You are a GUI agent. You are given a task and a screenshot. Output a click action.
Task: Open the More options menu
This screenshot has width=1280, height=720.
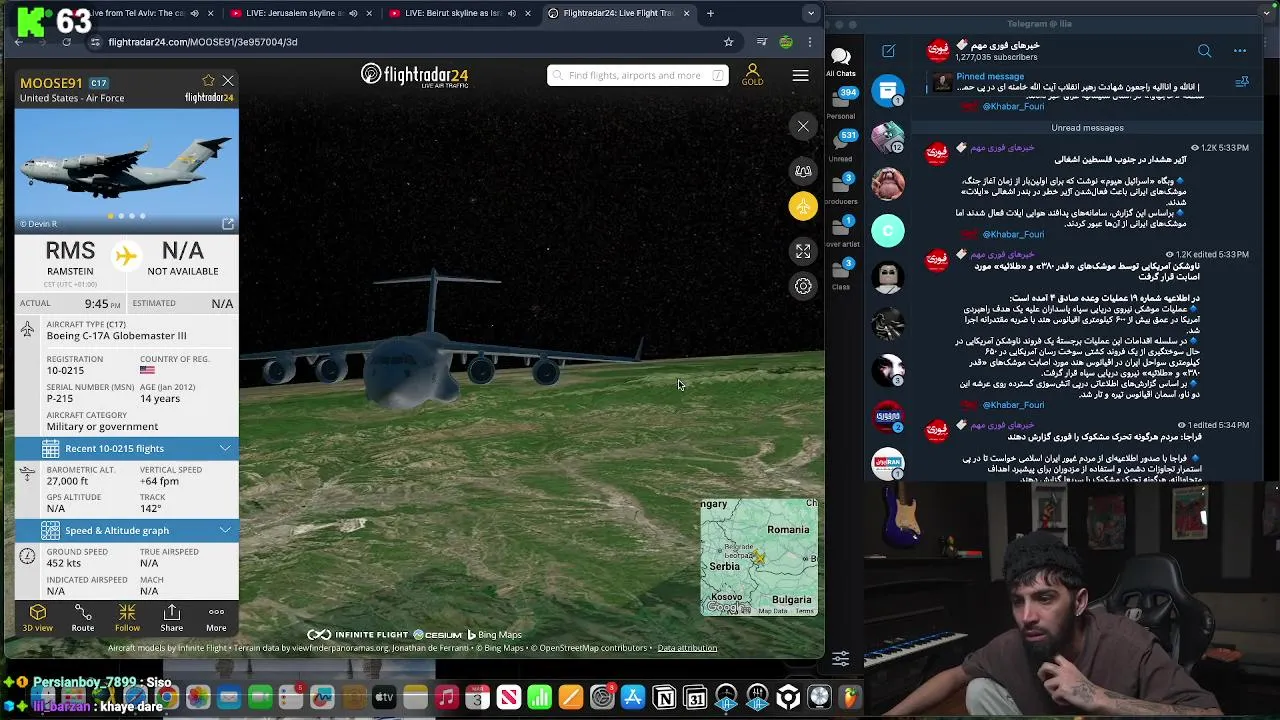coord(216,618)
